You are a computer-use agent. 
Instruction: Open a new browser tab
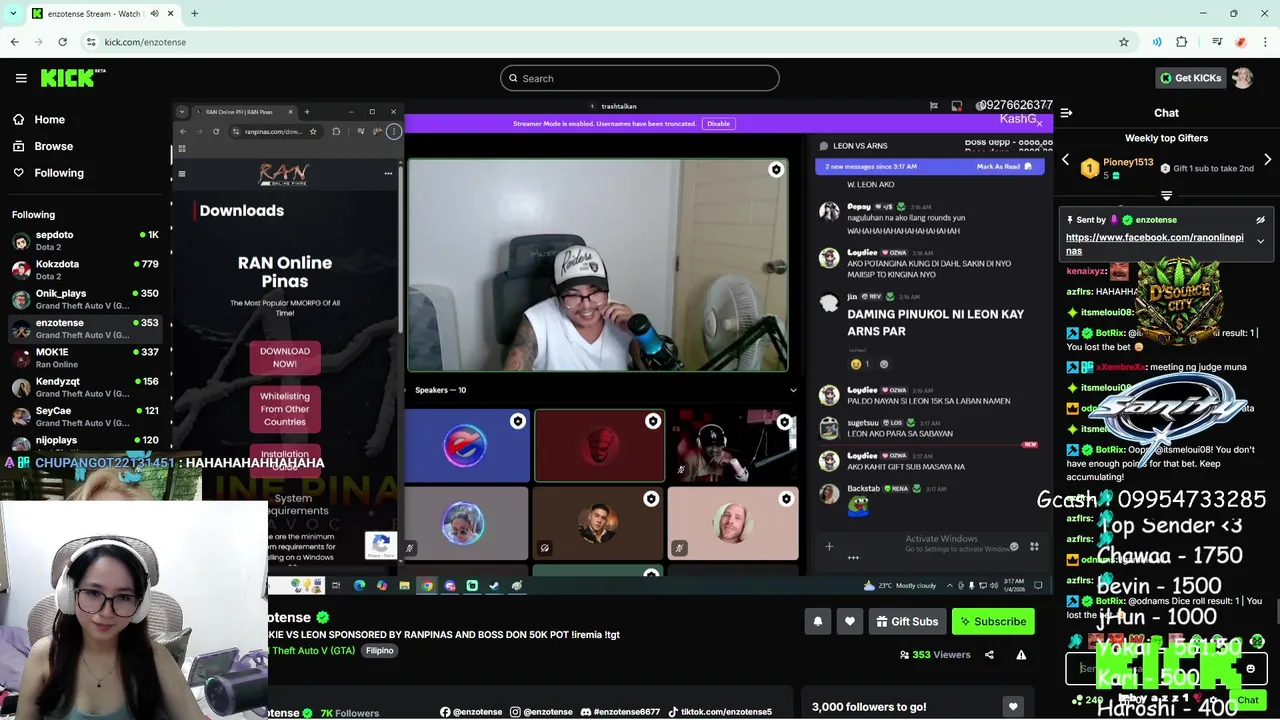click(x=194, y=14)
